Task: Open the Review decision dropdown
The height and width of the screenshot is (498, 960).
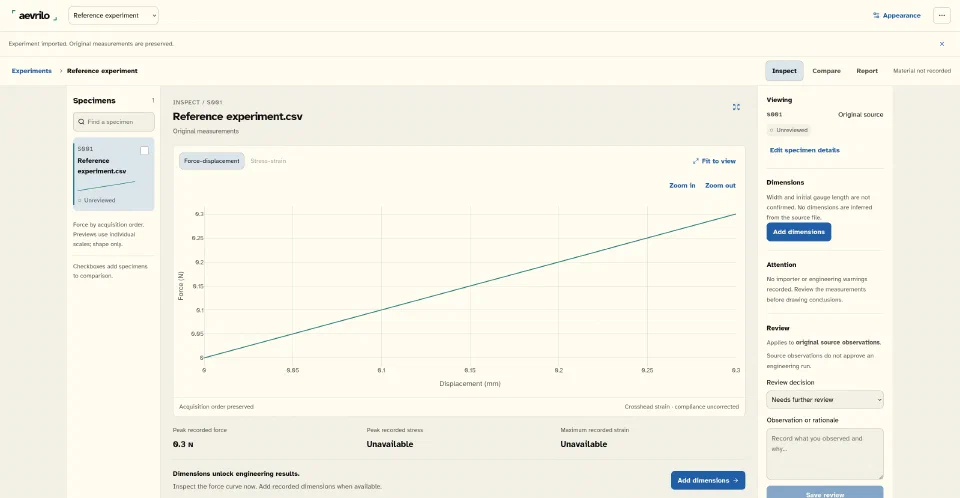Action: 825,400
